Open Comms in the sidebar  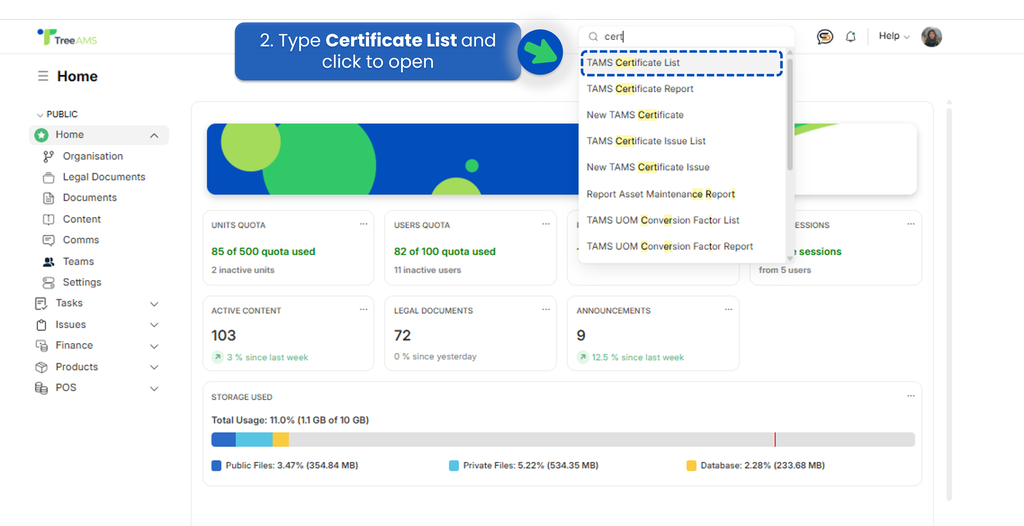81,240
